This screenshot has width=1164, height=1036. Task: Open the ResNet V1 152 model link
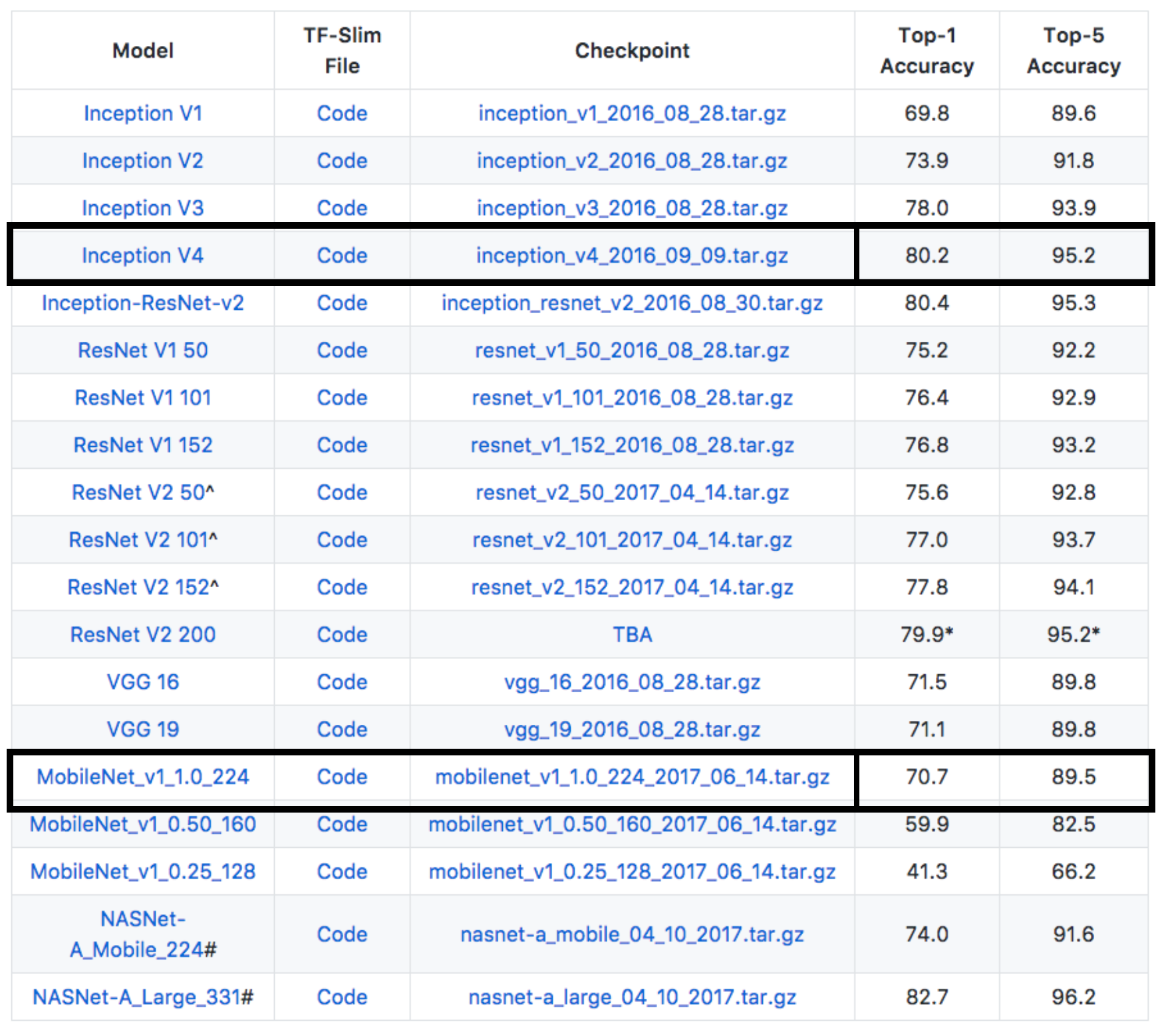pos(143,445)
